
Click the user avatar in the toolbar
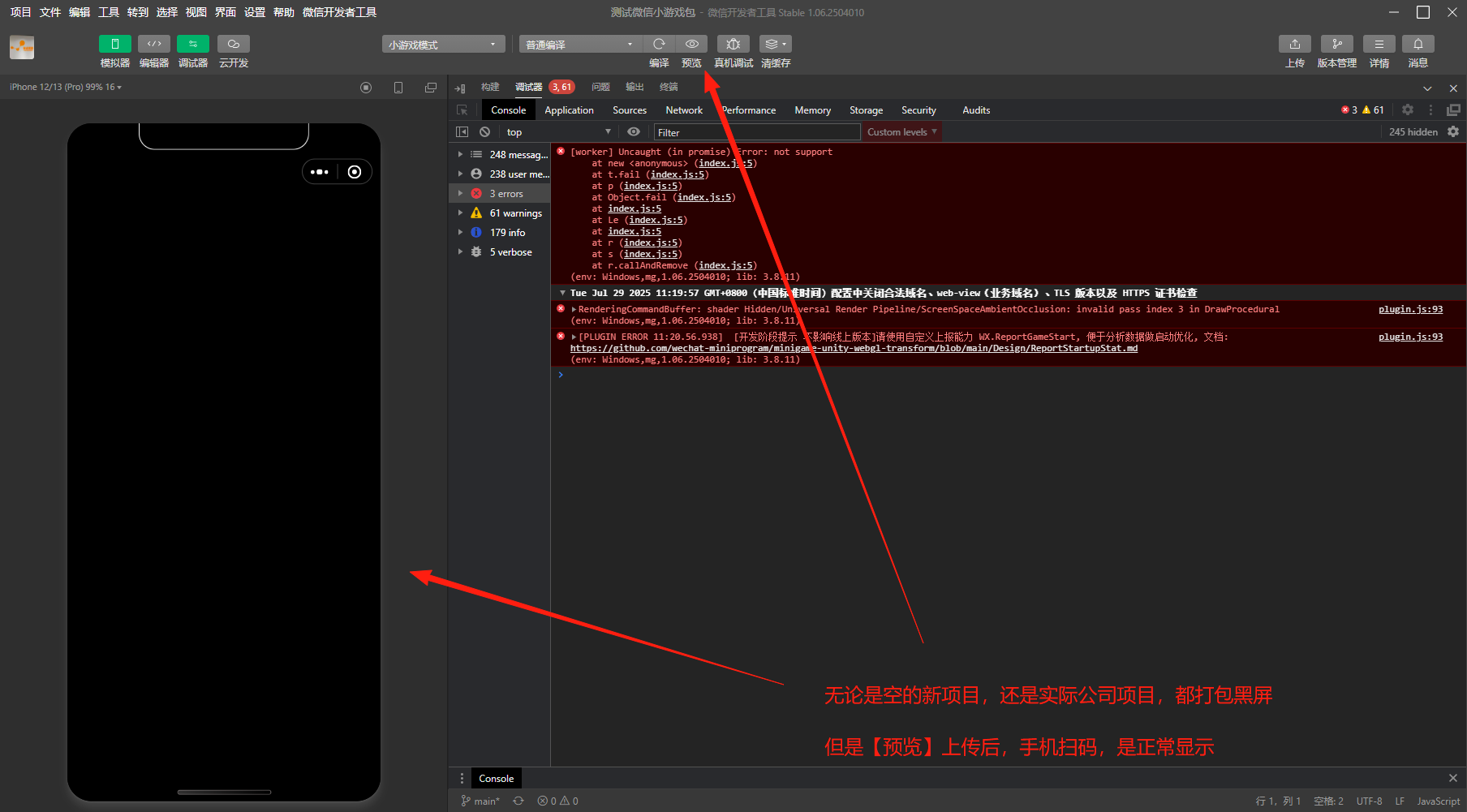click(22, 48)
